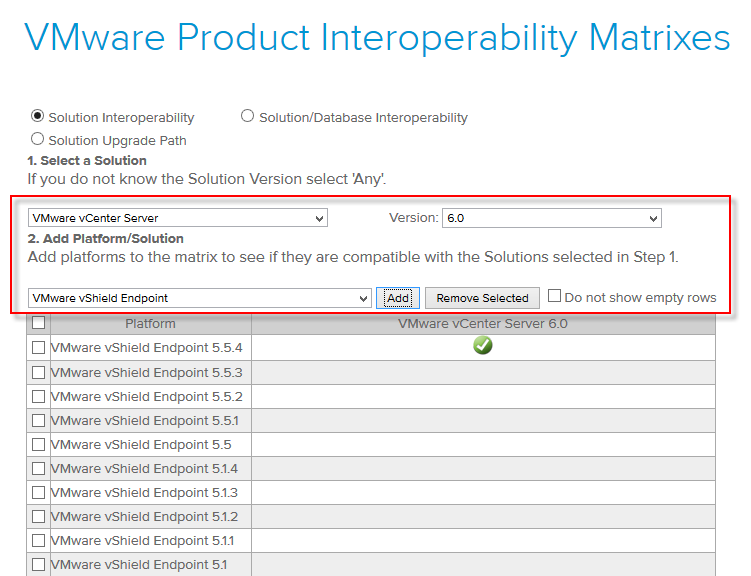Image resolution: width=751 pixels, height=576 pixels.
Task: Check the vShield Endpoint 5.1 row checkbox
Action: (x=38, y=565)
